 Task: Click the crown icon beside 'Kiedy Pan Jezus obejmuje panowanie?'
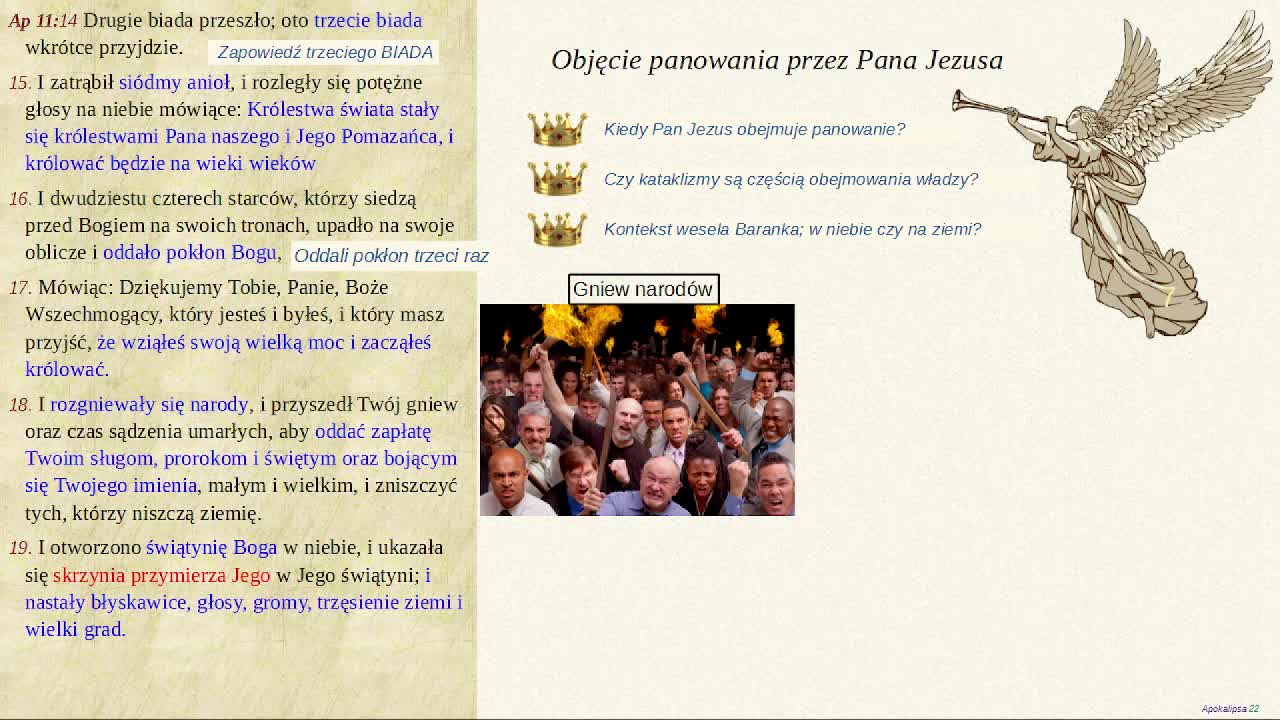(557, 129)
